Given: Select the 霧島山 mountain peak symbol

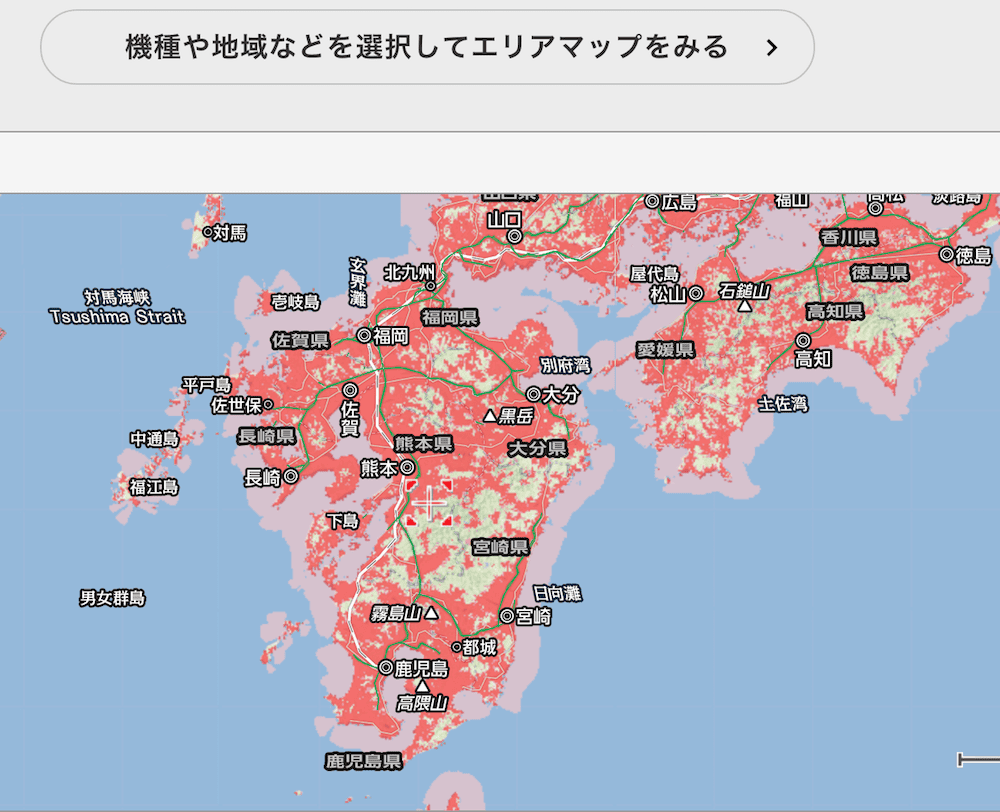Looking at the screenshot, I should 431,614.
